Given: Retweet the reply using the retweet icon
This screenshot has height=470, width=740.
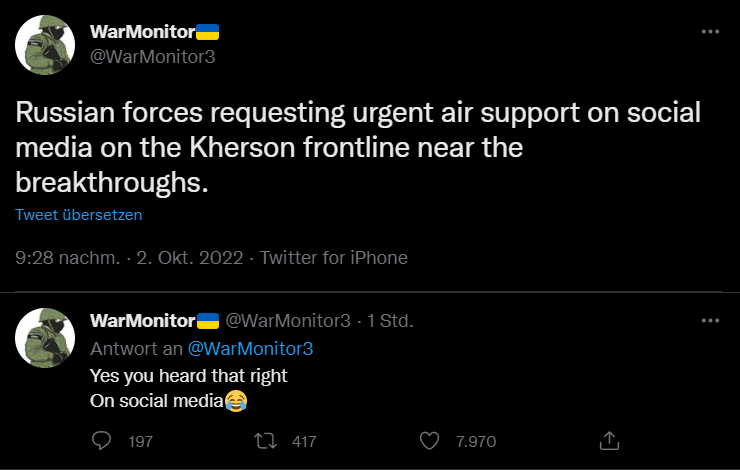Looking at the screenshot, I should [267, 440].
